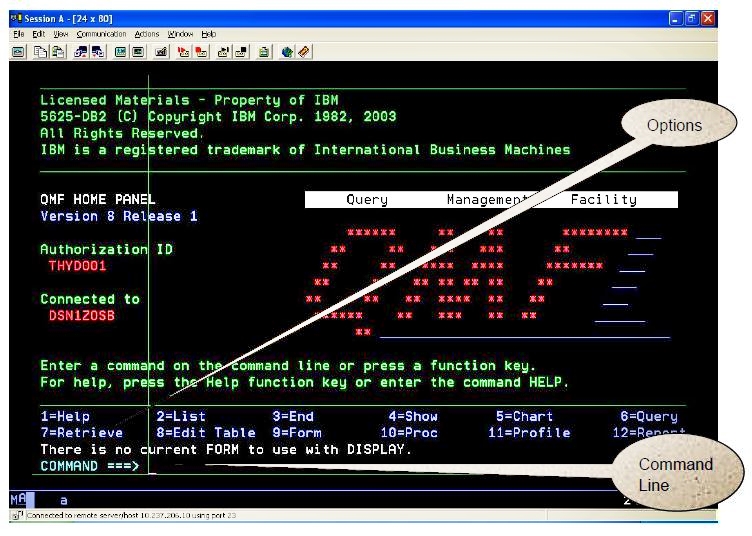752x536 pixels.
Task: Click the Copy icon in toolbar
Action: point(42,51)
